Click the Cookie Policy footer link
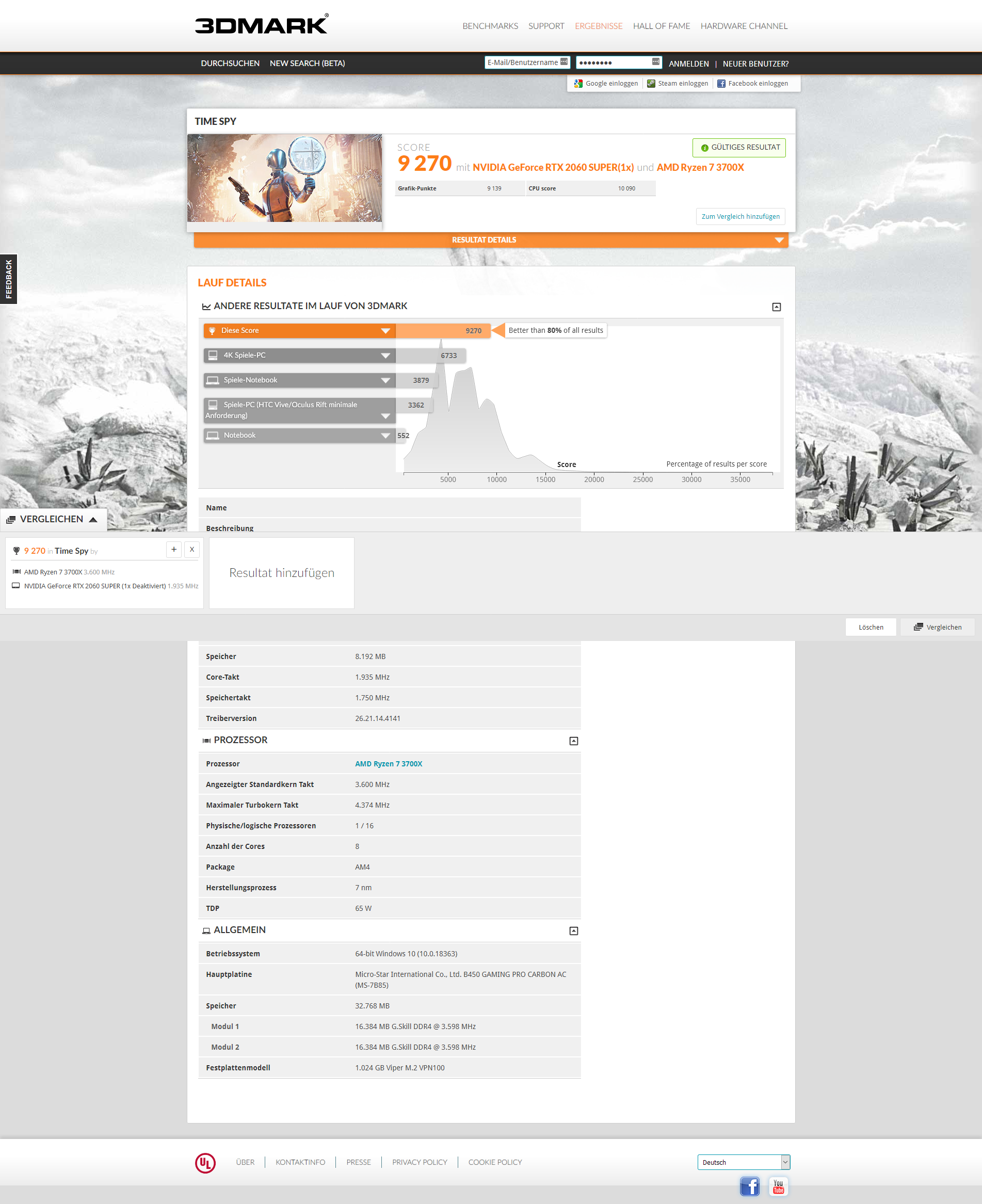 495,1162
